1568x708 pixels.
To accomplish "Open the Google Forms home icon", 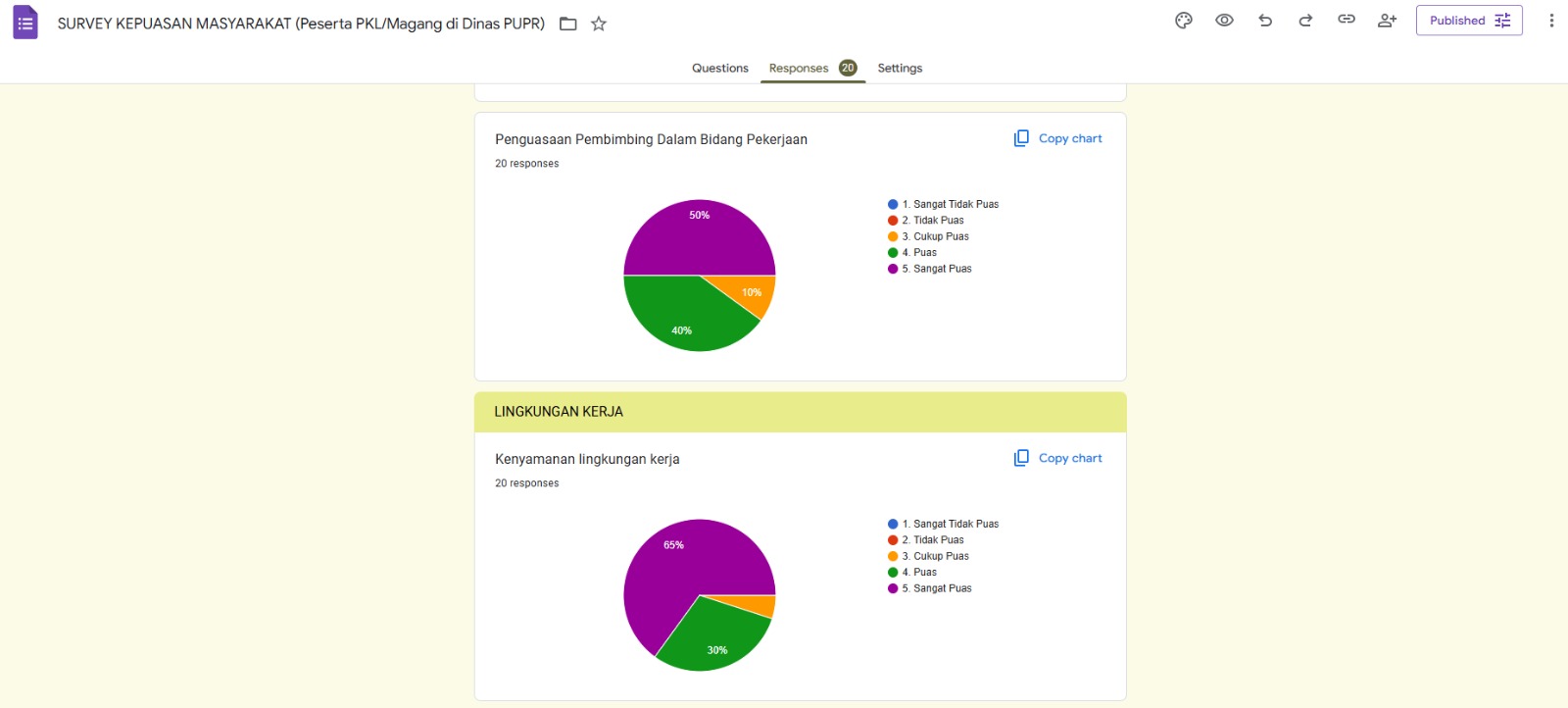I will 25,23.
